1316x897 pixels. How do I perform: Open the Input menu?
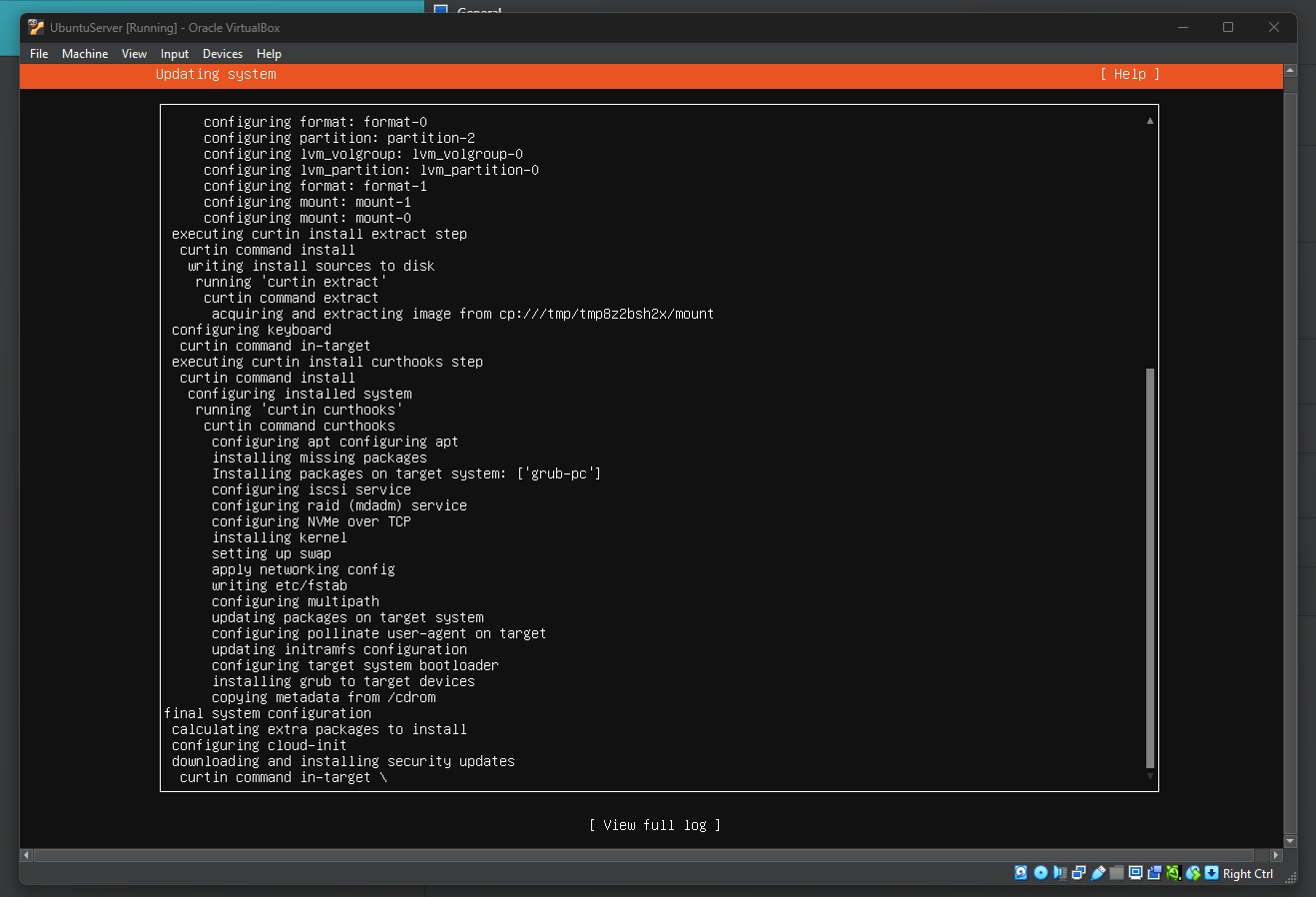174,53
